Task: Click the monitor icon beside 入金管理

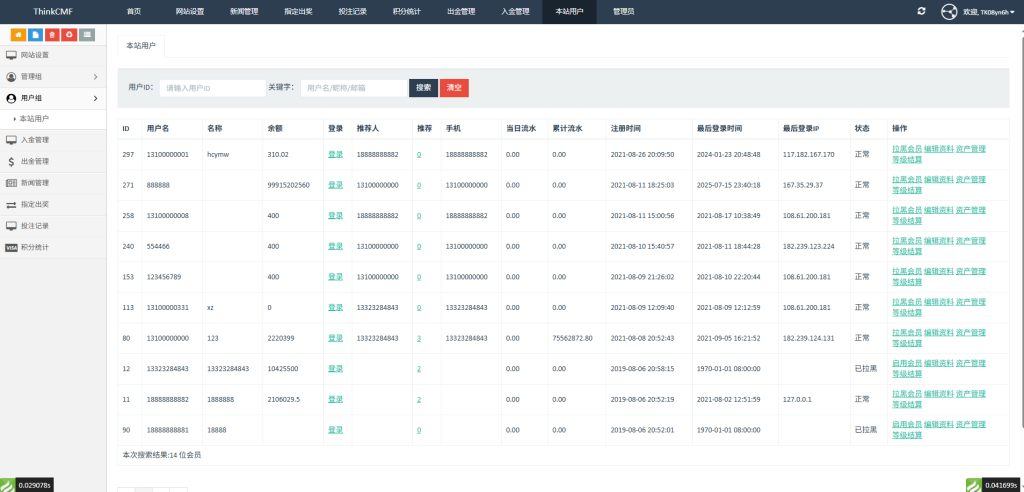Action: point(11,139)
